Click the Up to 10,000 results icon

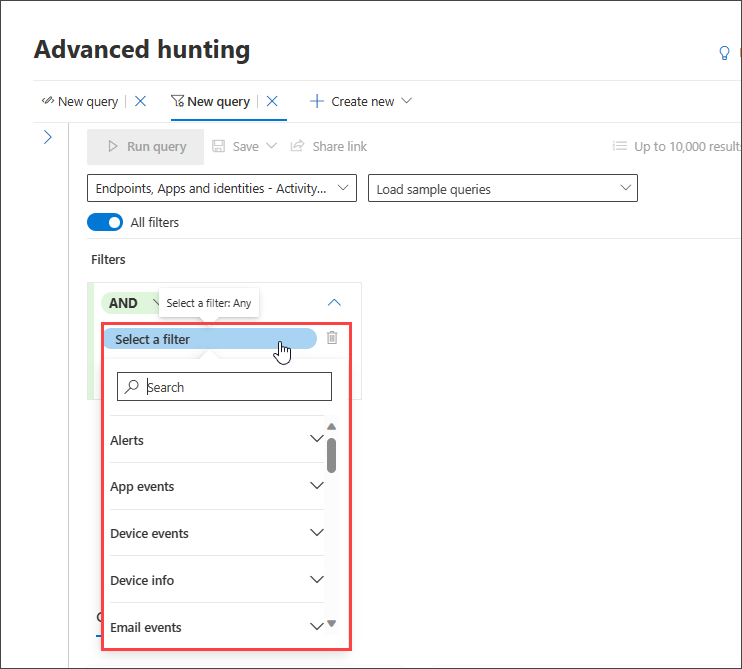(x=619, y=146)
